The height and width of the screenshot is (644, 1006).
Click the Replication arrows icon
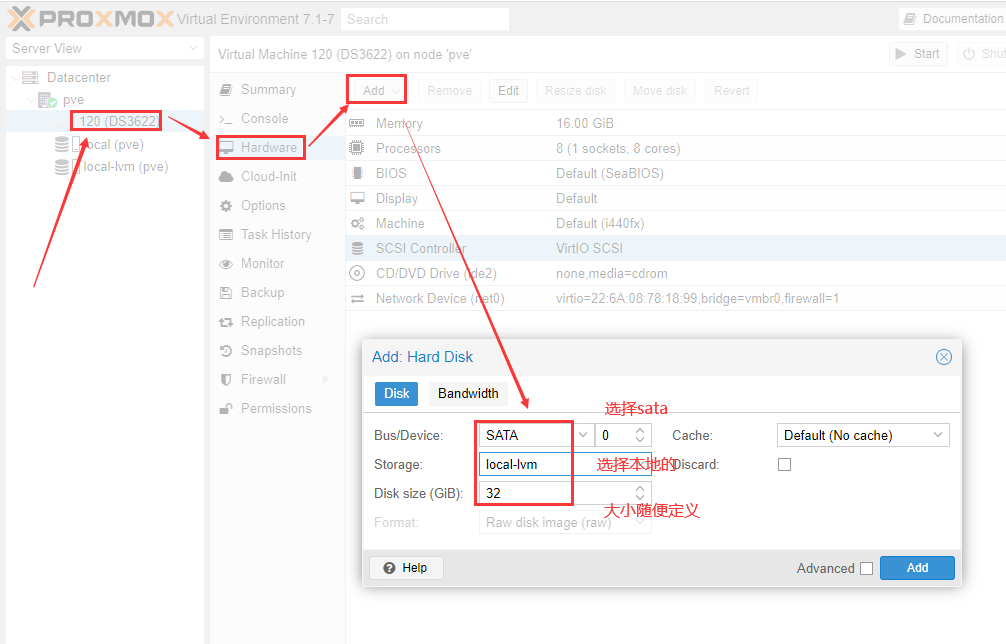(x=226, y=322)
